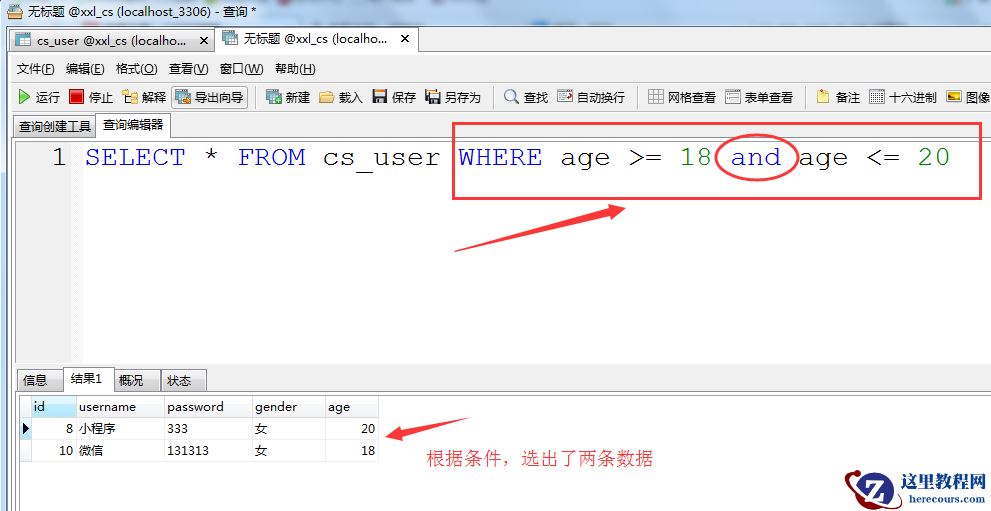
Task: Save the query with 保存
Action: tap(394, 97)
